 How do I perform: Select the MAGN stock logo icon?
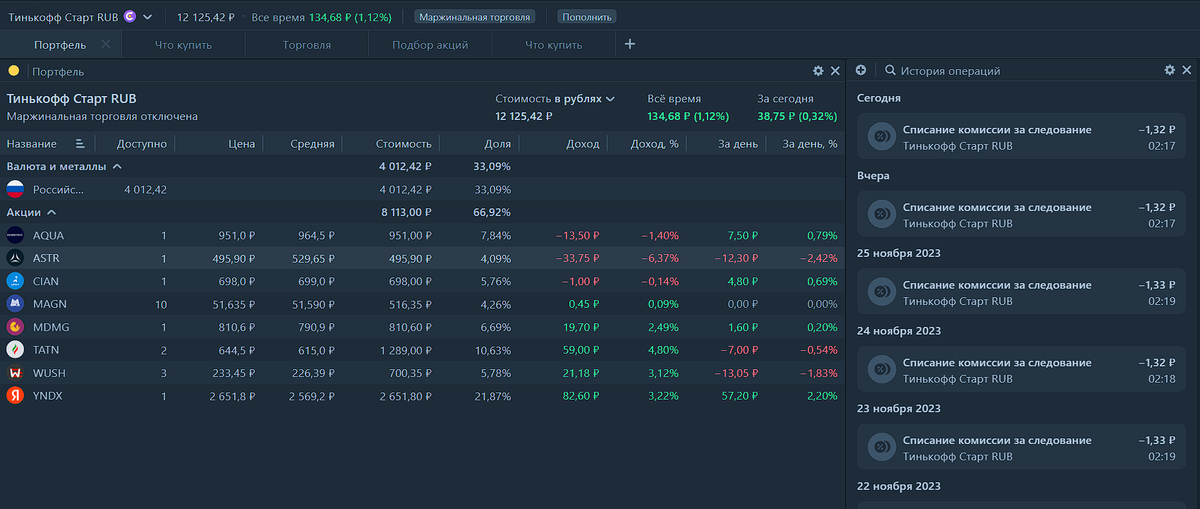[x=15, y=304]
